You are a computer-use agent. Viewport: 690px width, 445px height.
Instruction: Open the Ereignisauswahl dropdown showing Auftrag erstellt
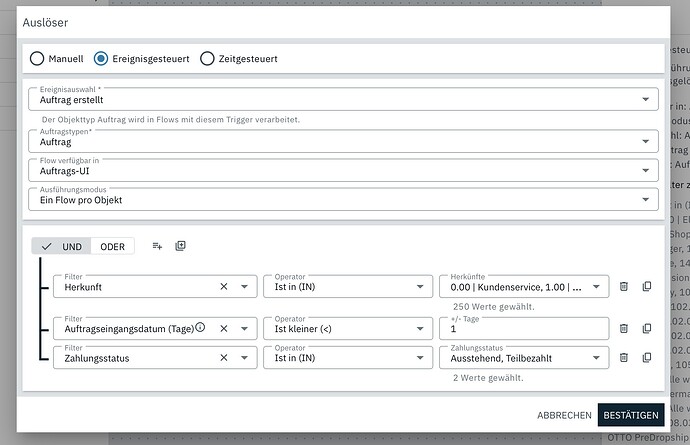pyautogui.click(x=343, y=99)
